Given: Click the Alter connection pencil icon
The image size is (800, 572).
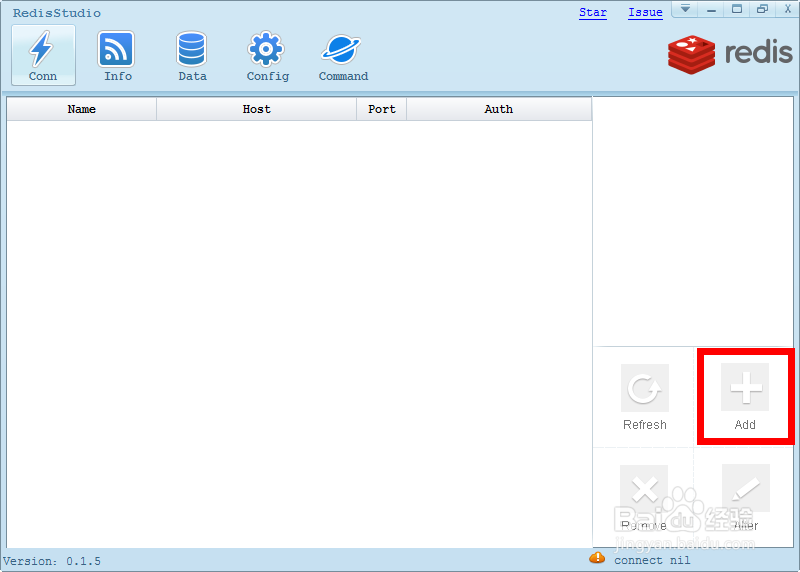Looking at the screenshot, I should [745, 488].
